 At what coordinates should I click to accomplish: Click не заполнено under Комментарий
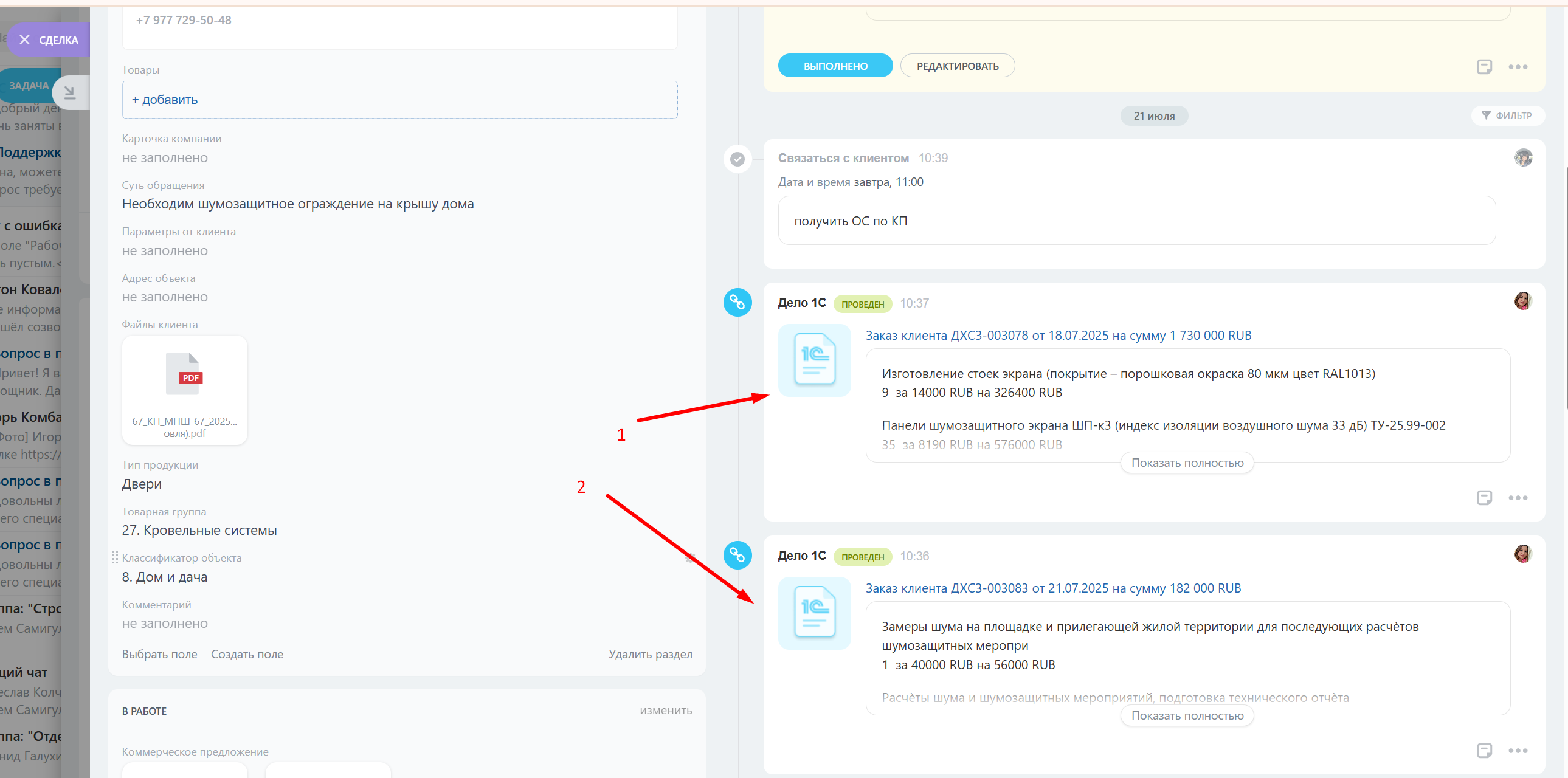tap(164, 624)
